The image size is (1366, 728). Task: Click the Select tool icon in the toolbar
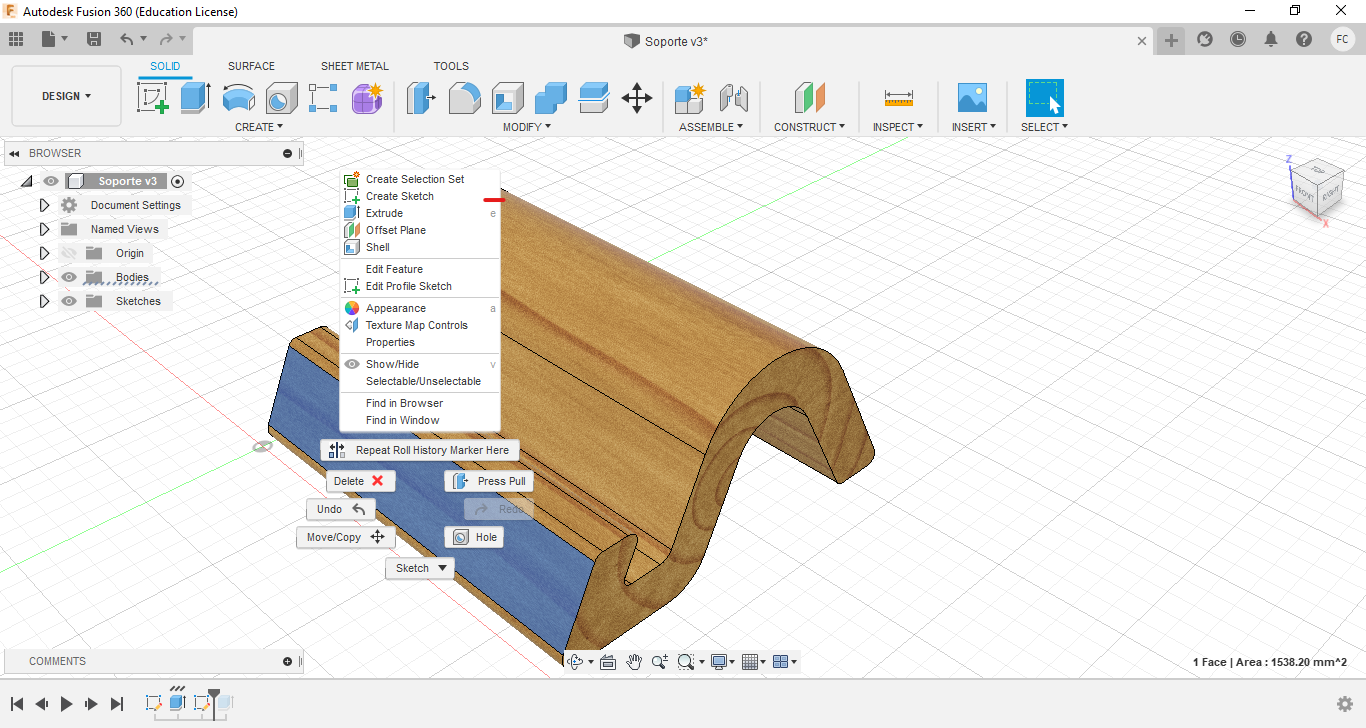1044,97
